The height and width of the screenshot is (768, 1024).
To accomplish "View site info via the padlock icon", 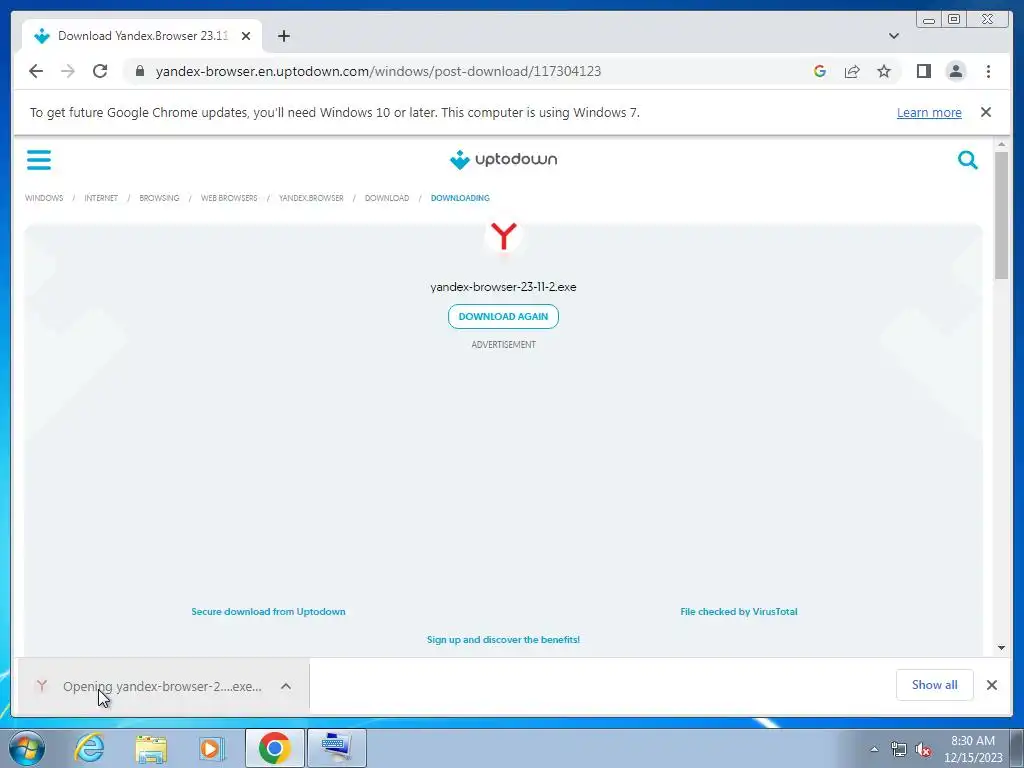I will pyautogui.click(x=140, y=71).
